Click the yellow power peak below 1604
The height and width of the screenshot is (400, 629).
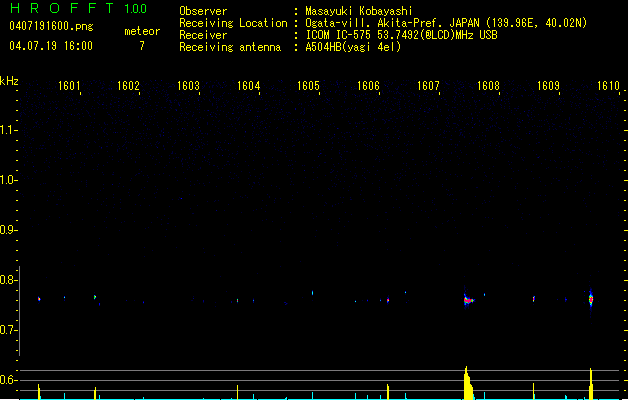click(237, 392)
